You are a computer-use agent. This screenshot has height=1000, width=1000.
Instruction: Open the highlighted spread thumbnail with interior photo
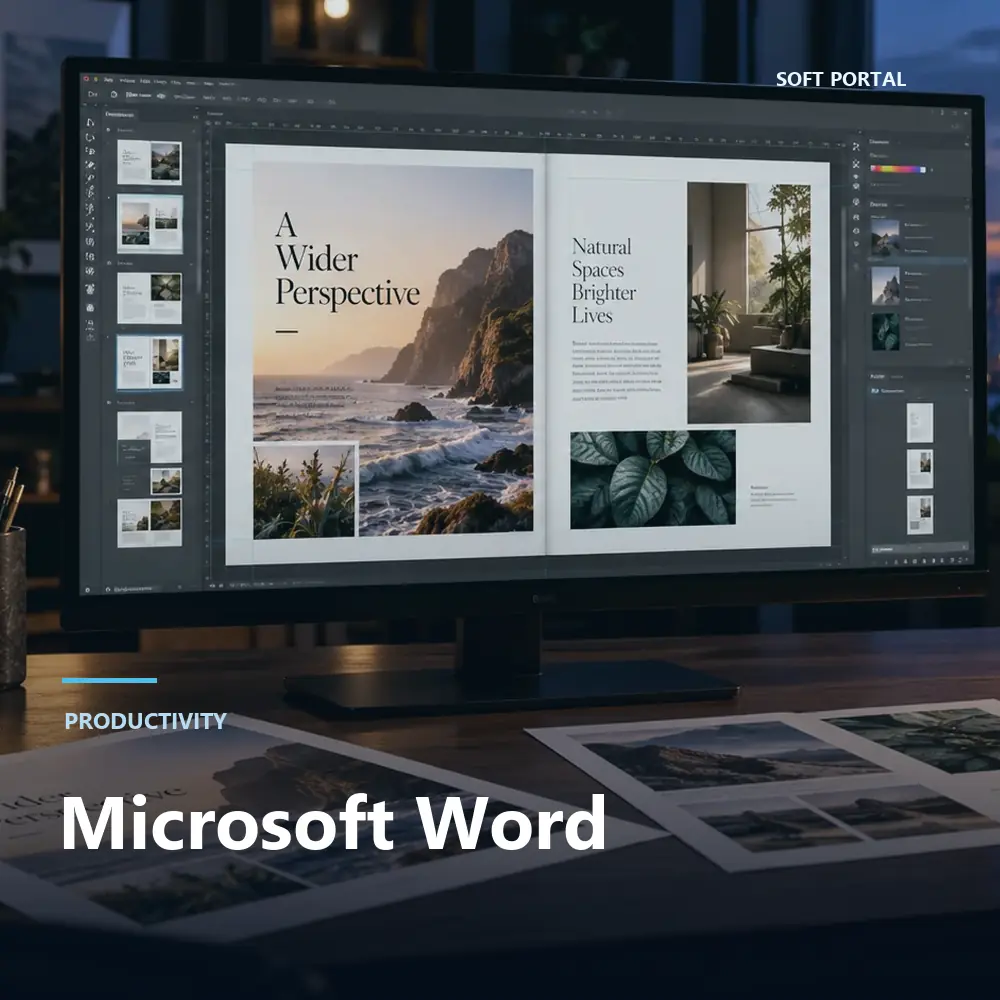pos(149,362)
